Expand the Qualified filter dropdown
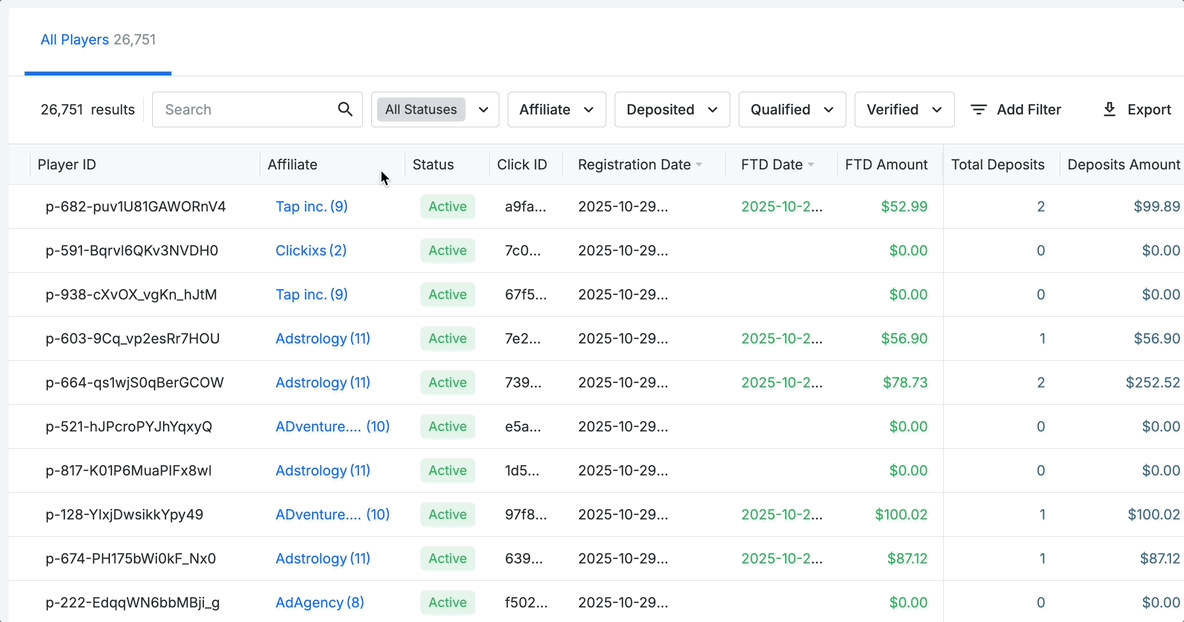Viewport: 1184px width, 622px height. point(792,109)
